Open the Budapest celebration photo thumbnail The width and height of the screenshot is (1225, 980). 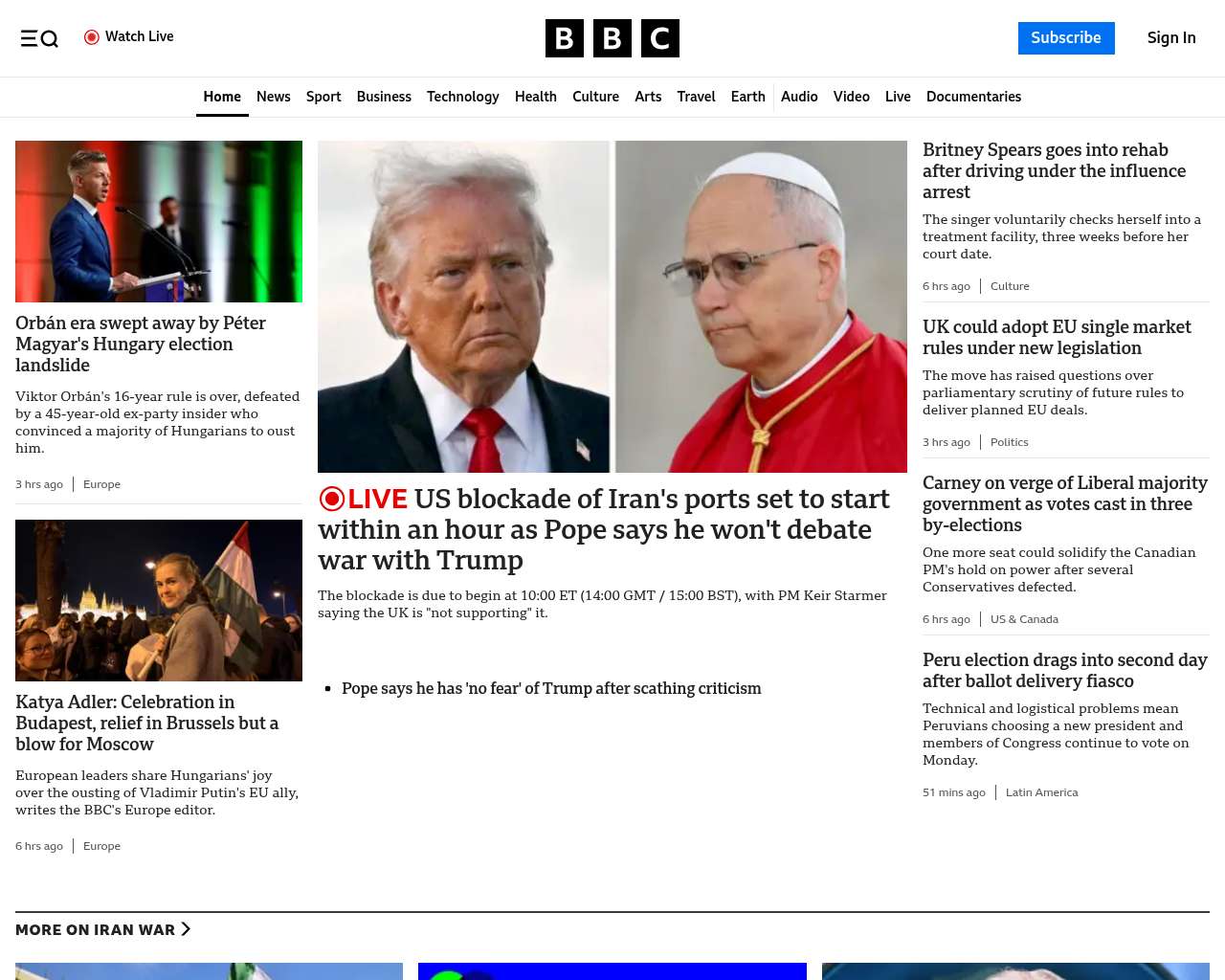click(x=159, y=600)
